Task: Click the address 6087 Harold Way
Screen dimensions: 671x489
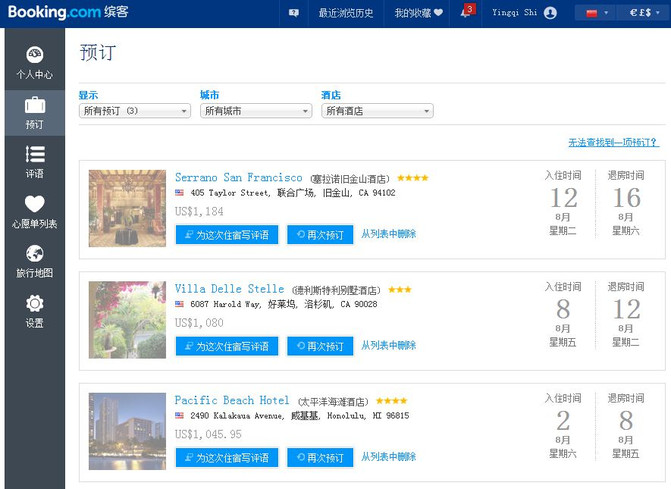Action: 284,304
